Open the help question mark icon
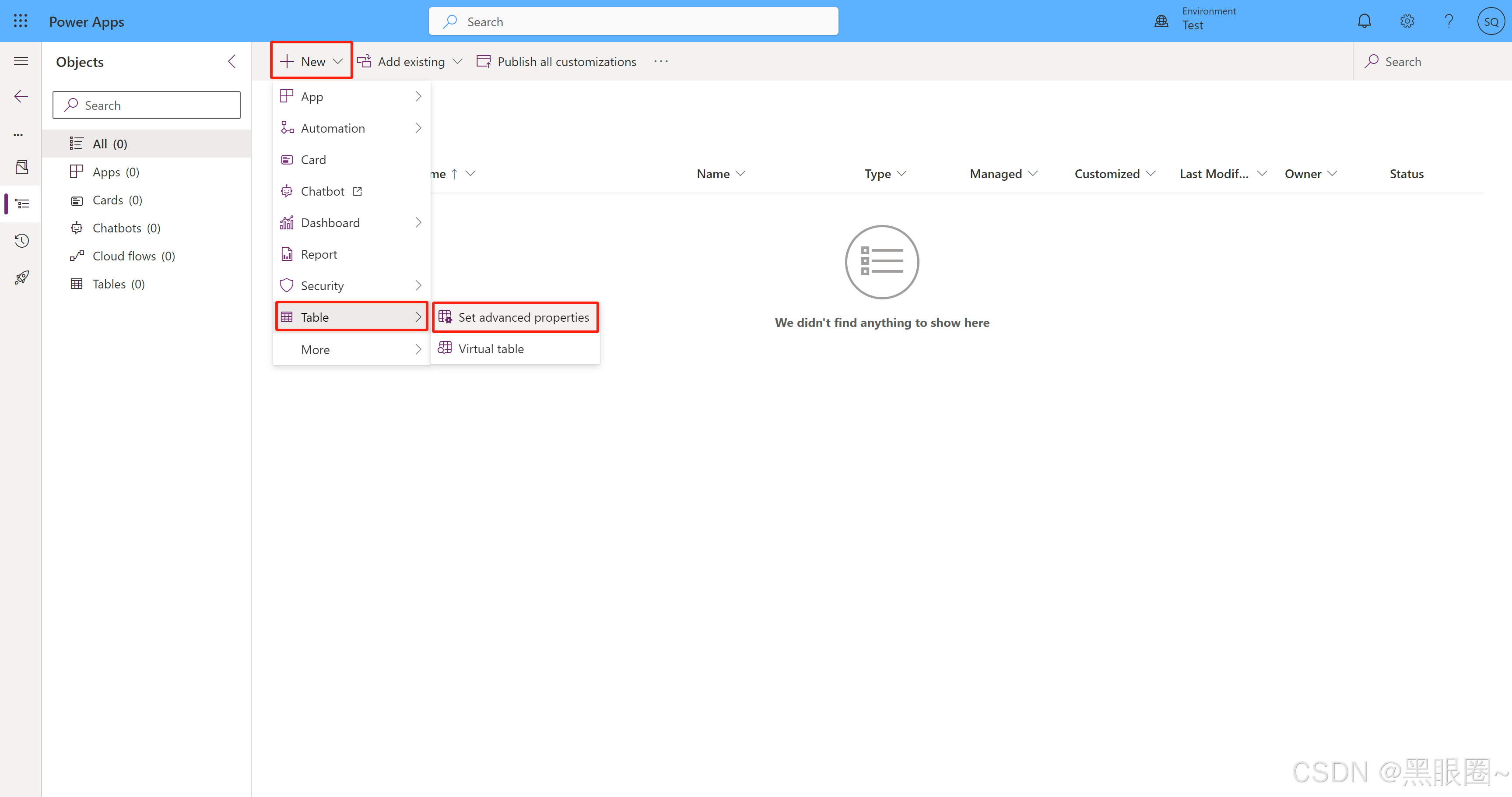This screenshot has width=1512, height=797. pos(1449,21)
